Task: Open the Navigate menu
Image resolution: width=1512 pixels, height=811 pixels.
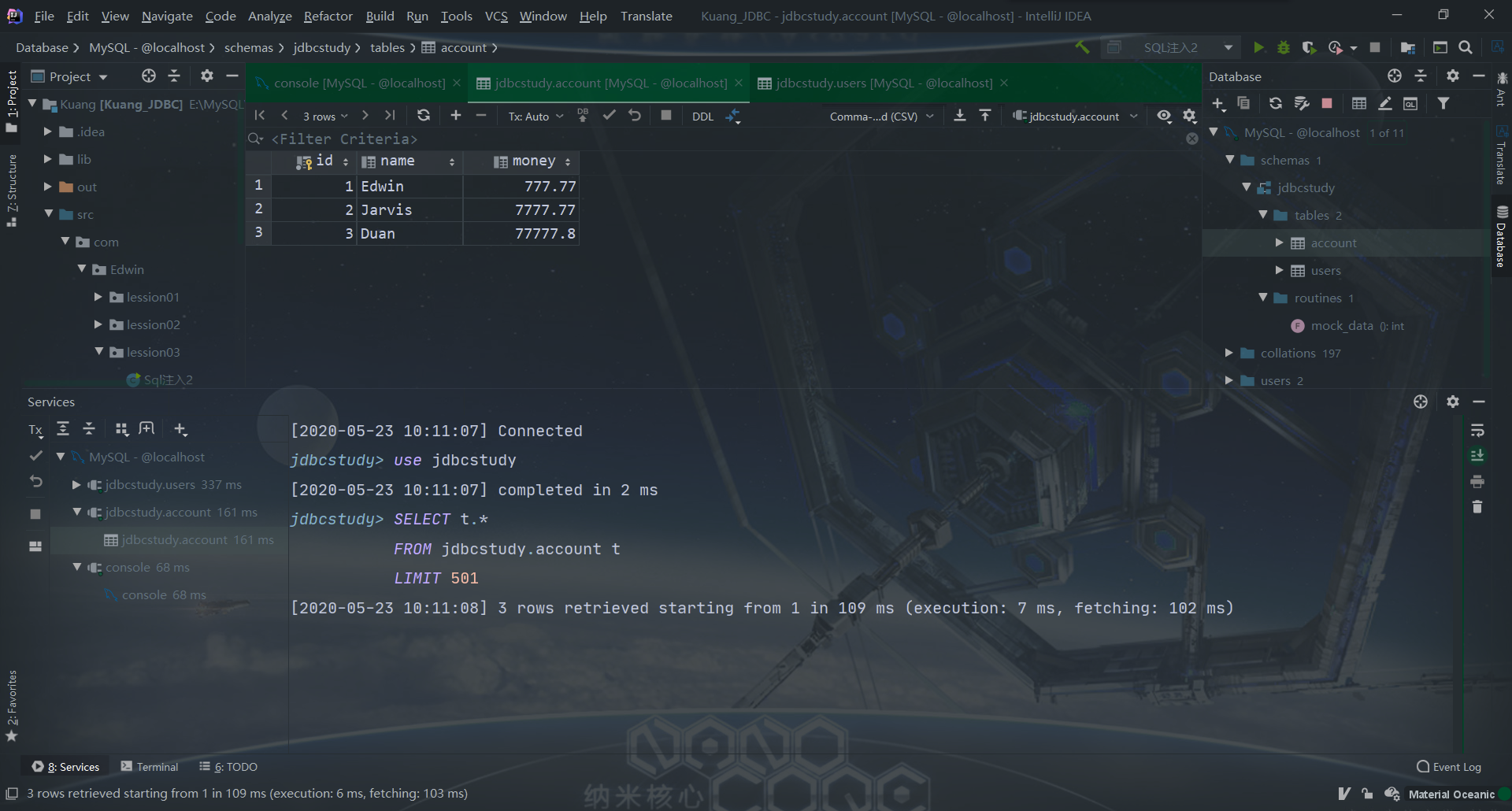Action: click(167, 16)
